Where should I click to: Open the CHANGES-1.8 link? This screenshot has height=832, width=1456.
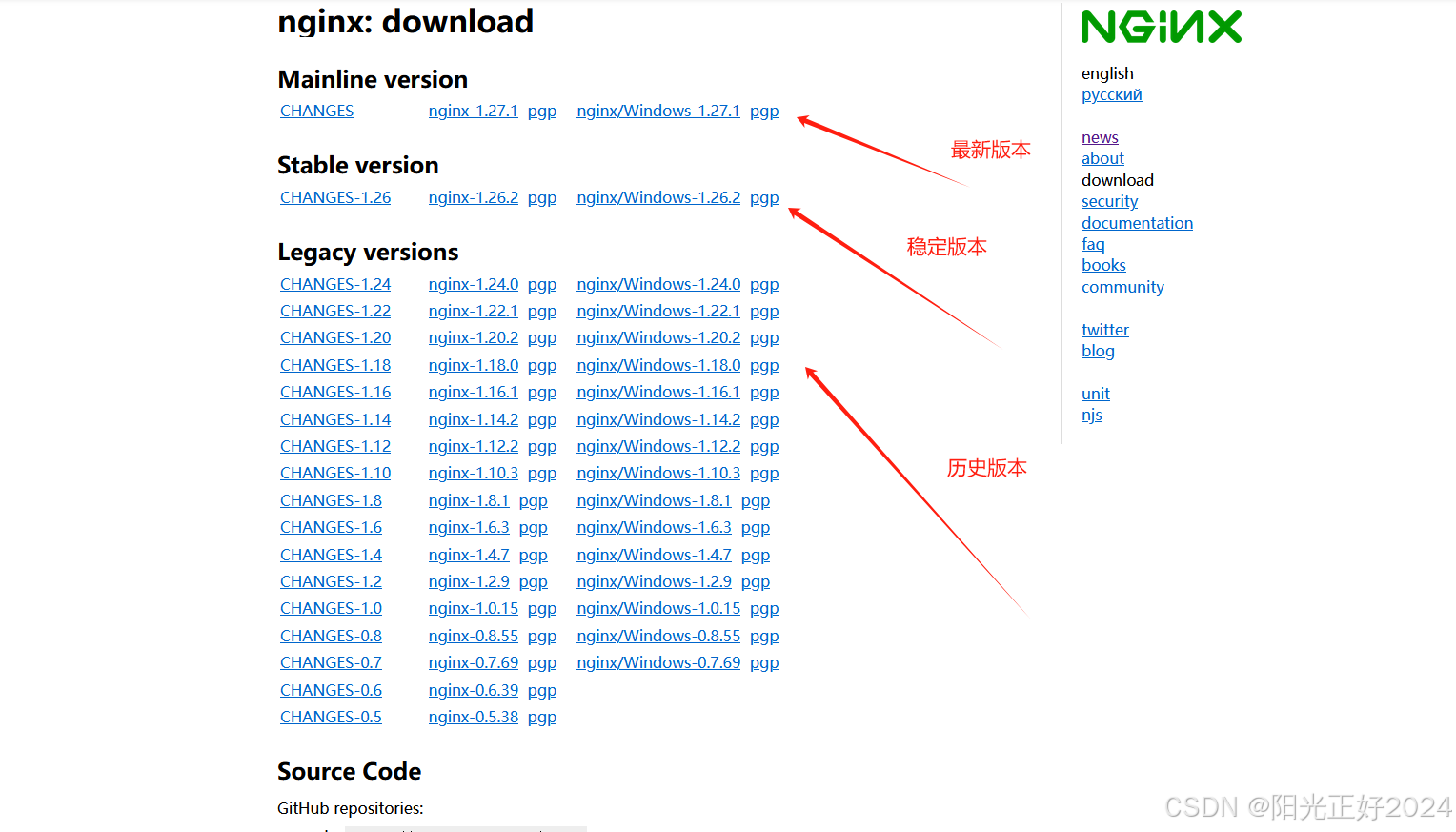(331, 500)
